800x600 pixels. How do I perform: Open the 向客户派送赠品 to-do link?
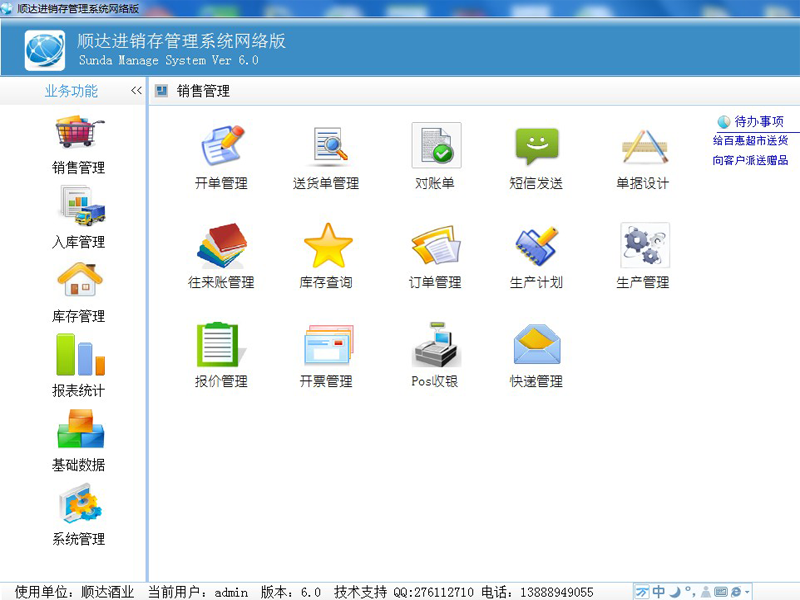click(x=750, y=160)
